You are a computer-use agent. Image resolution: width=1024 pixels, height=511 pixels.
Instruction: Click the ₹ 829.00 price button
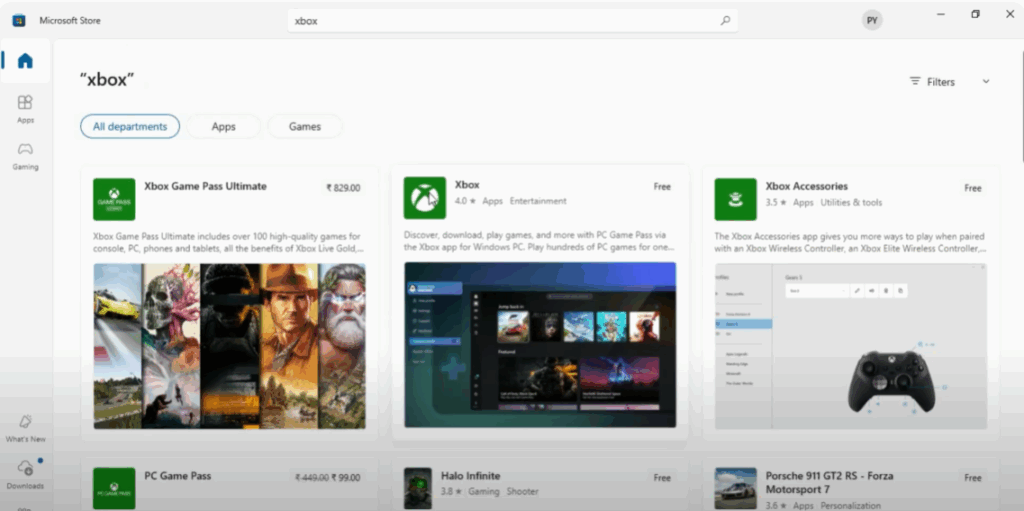[x=344, y=188]
